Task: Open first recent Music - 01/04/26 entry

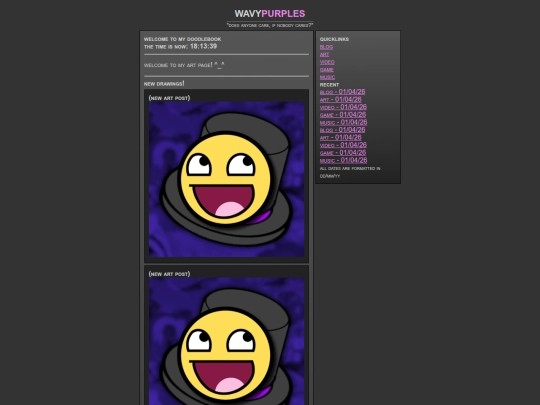Action: click(343, 122)
